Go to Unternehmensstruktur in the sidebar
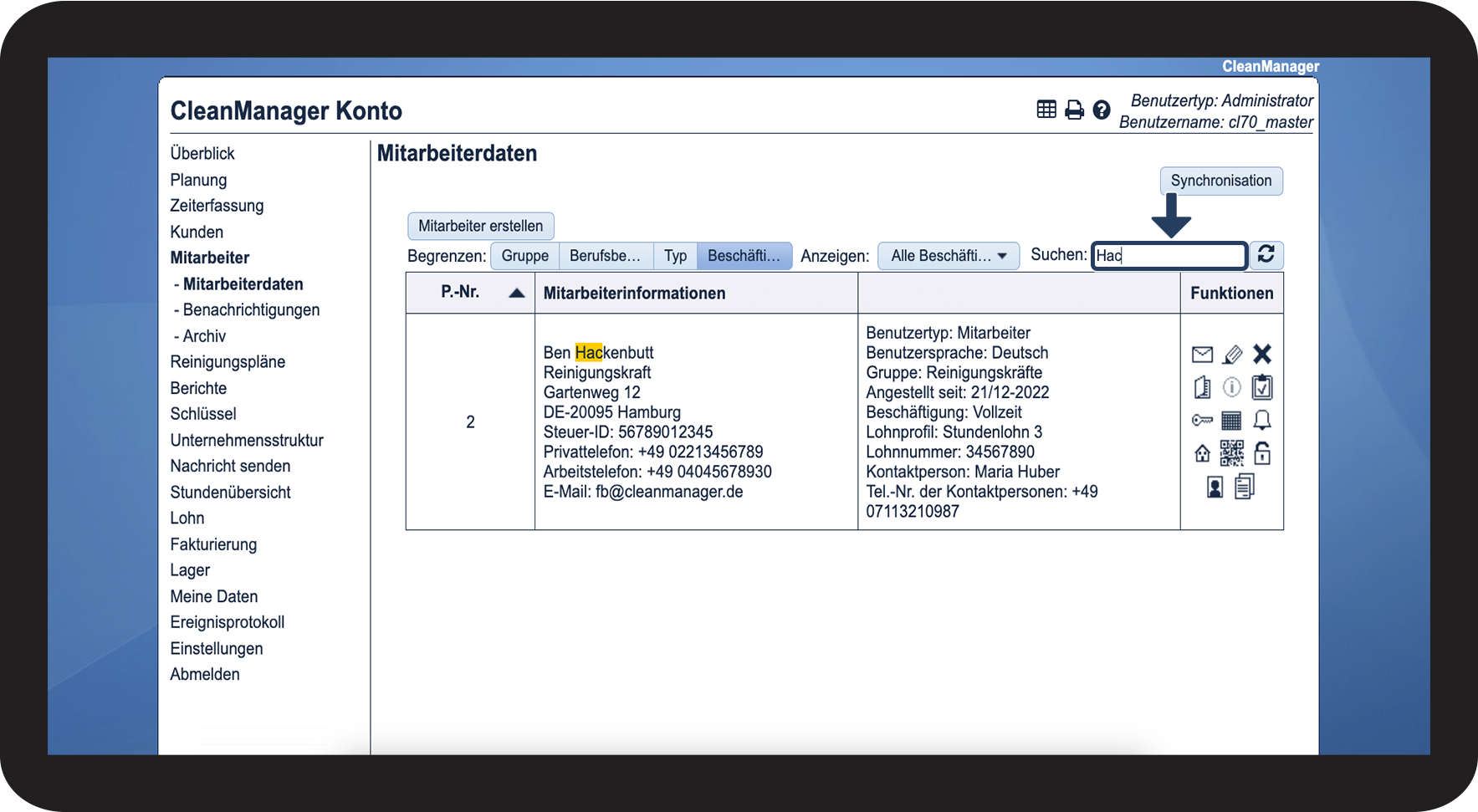The image size is (1478, 812). click(247, 440)
